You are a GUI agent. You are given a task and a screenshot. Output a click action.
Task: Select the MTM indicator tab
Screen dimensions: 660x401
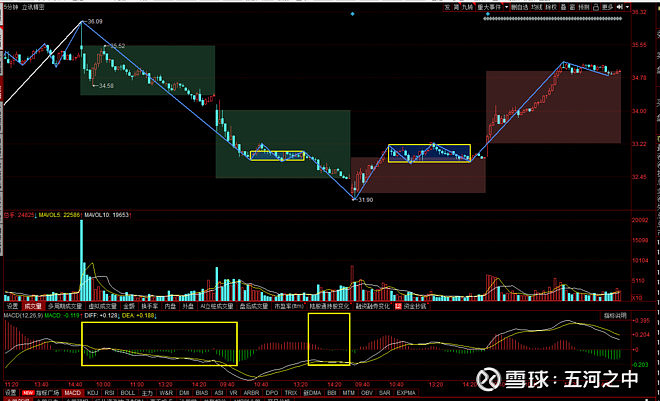click(x=348, y=393)
